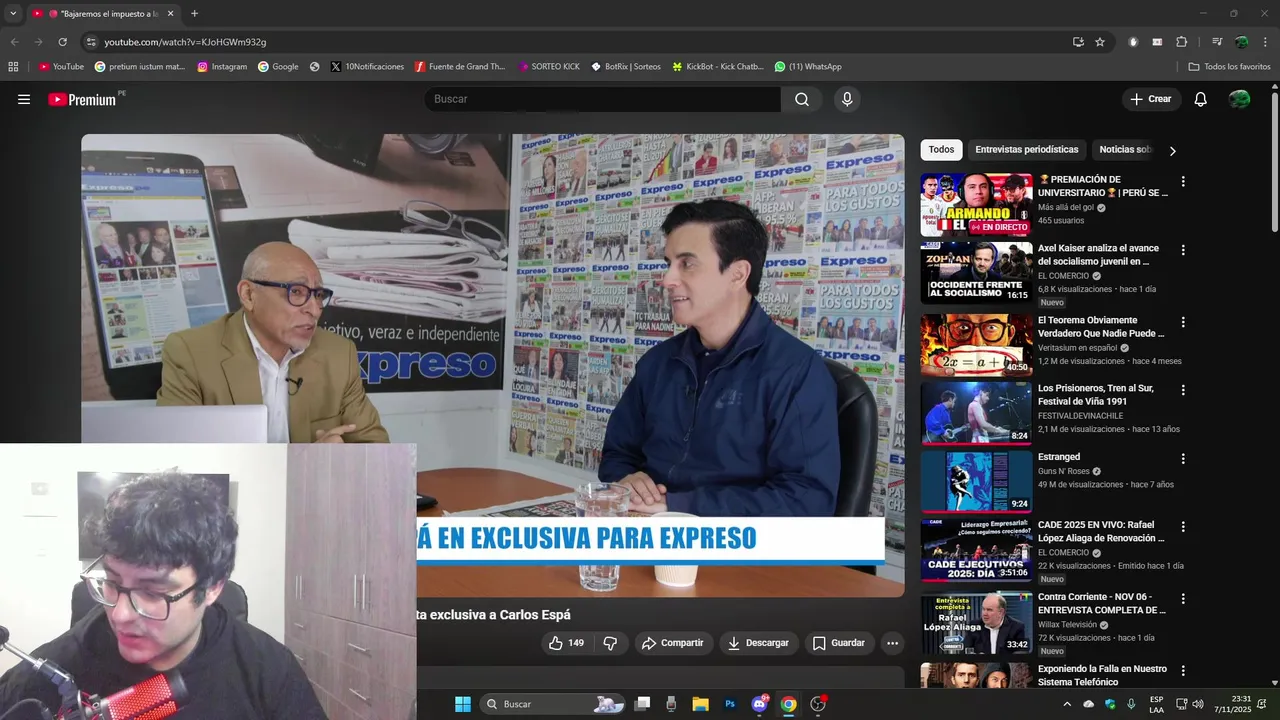Save video with Guardar button
1280x720 pixels.
[x=839, y=643]
